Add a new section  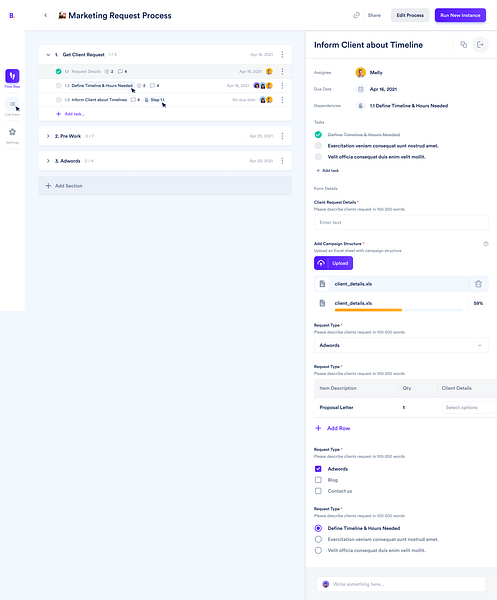165,186
